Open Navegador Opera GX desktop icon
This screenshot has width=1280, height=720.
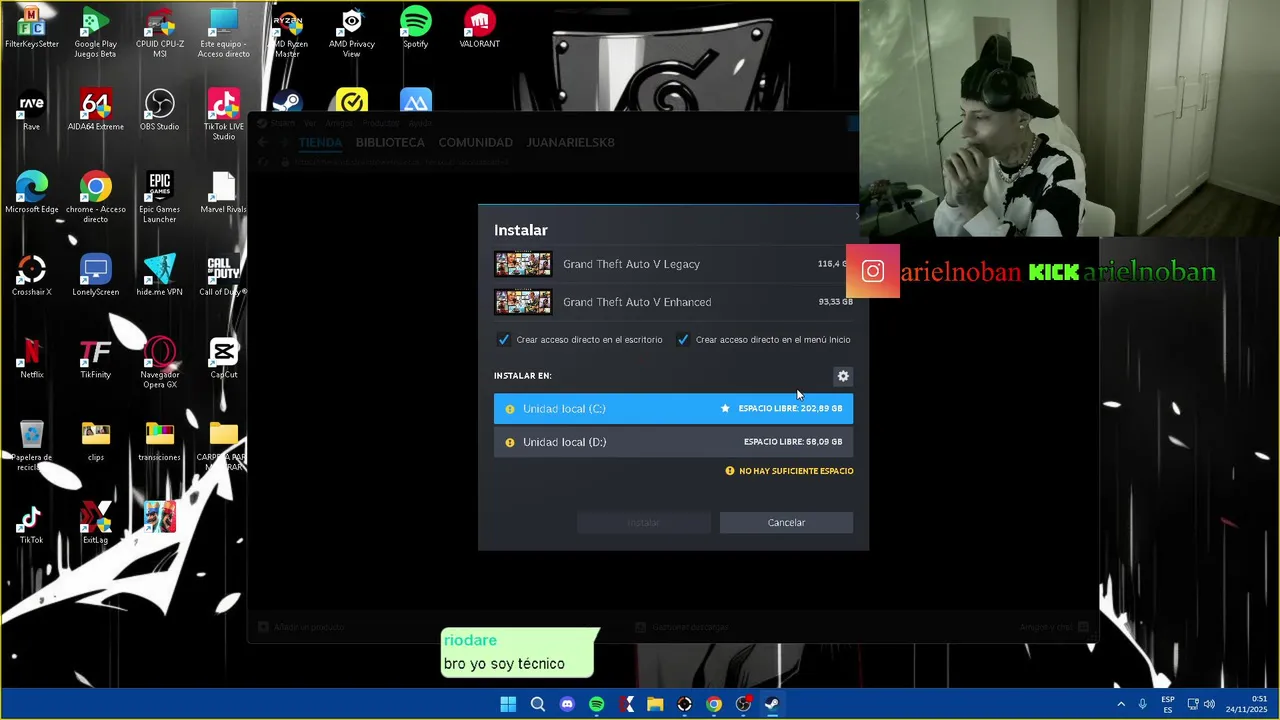160,363
